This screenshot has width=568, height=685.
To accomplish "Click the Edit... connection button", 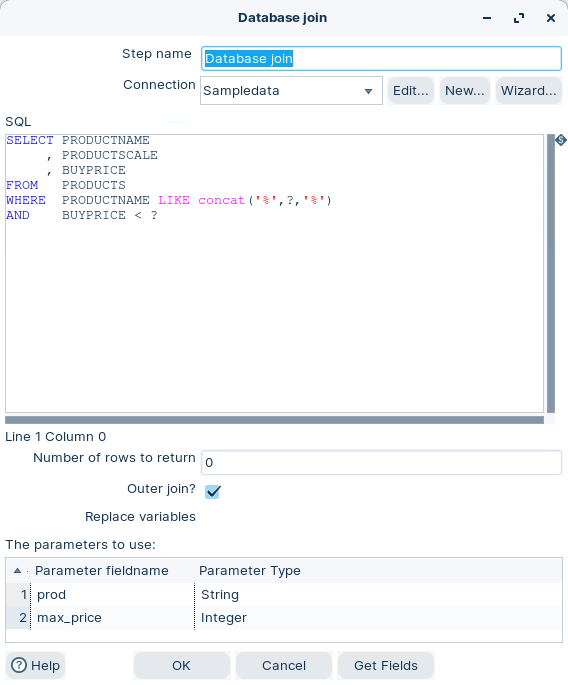I will tap(411, 90).
